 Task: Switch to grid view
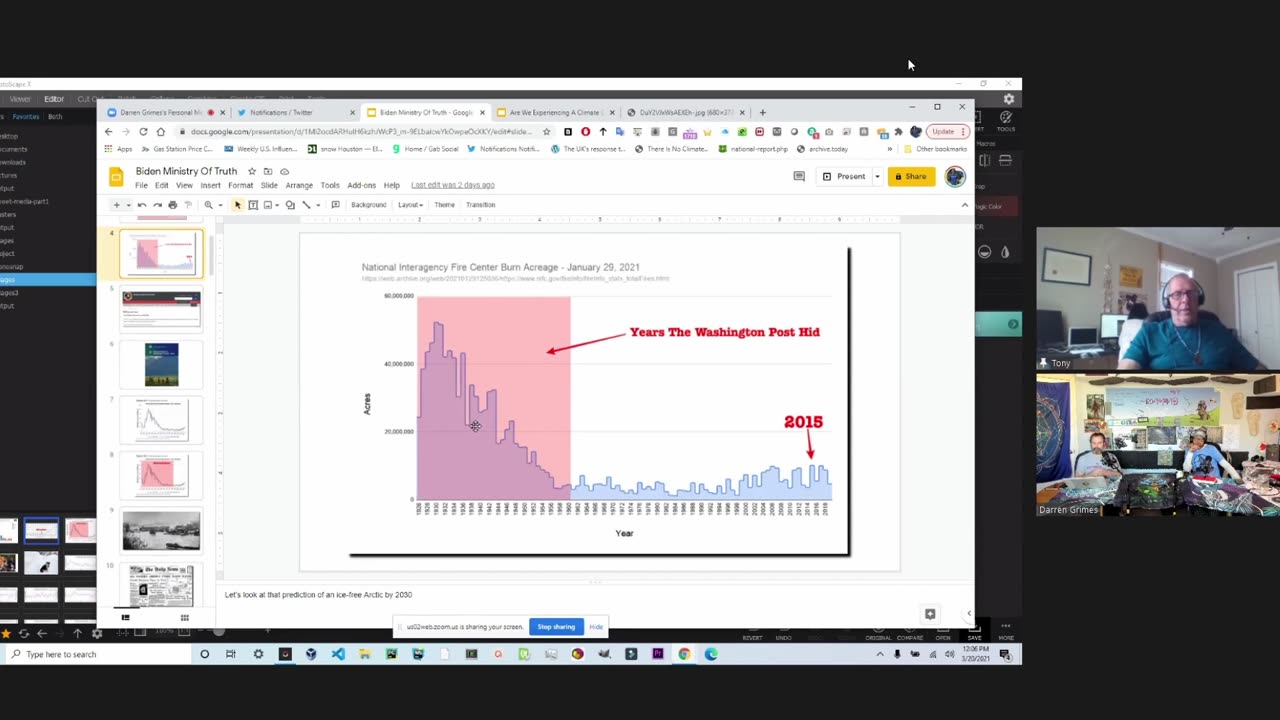click(x=184, y=618)
